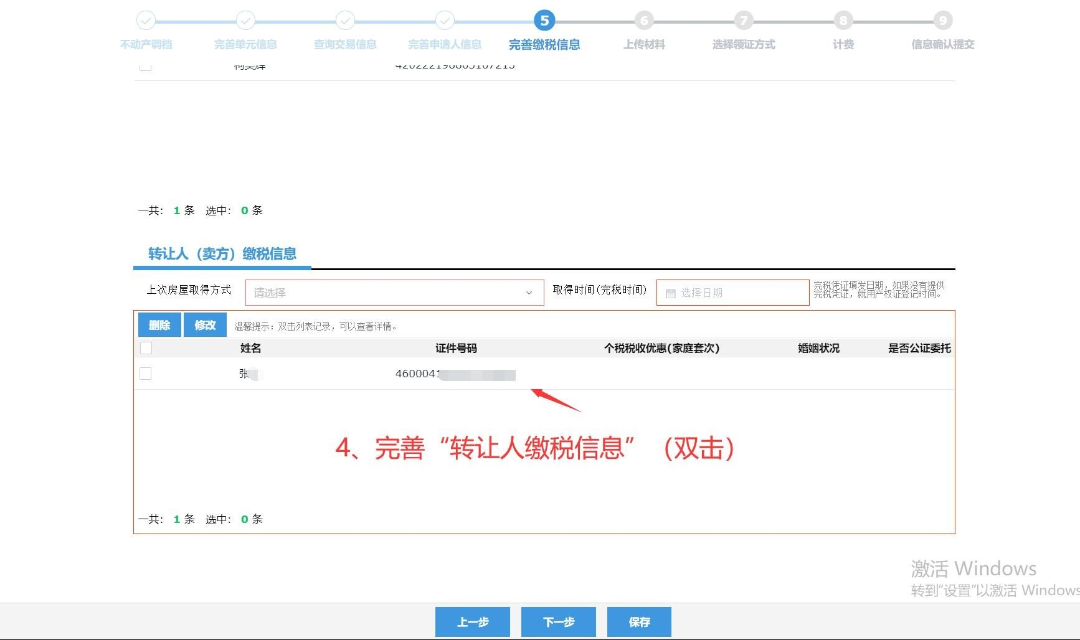Click the highlighted step 5 circle icon
The image size is (1080, 640).
click(544, 20)
